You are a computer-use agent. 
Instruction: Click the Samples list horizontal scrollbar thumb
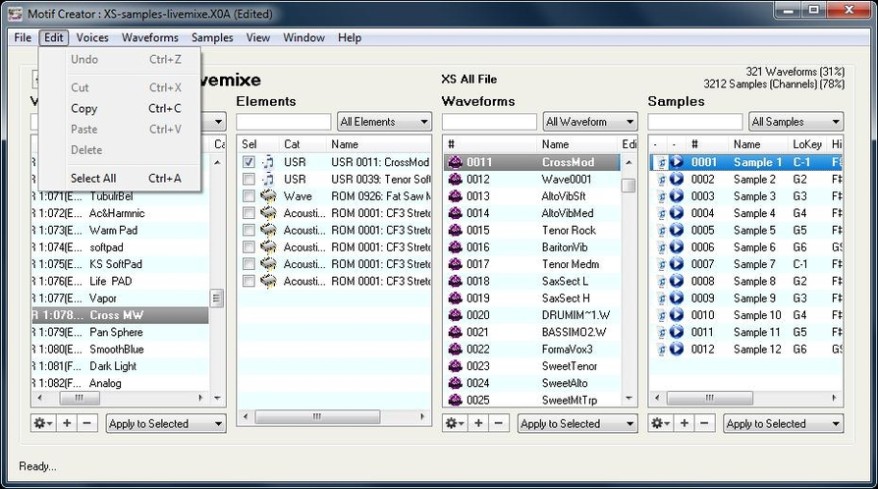point(709,398)
